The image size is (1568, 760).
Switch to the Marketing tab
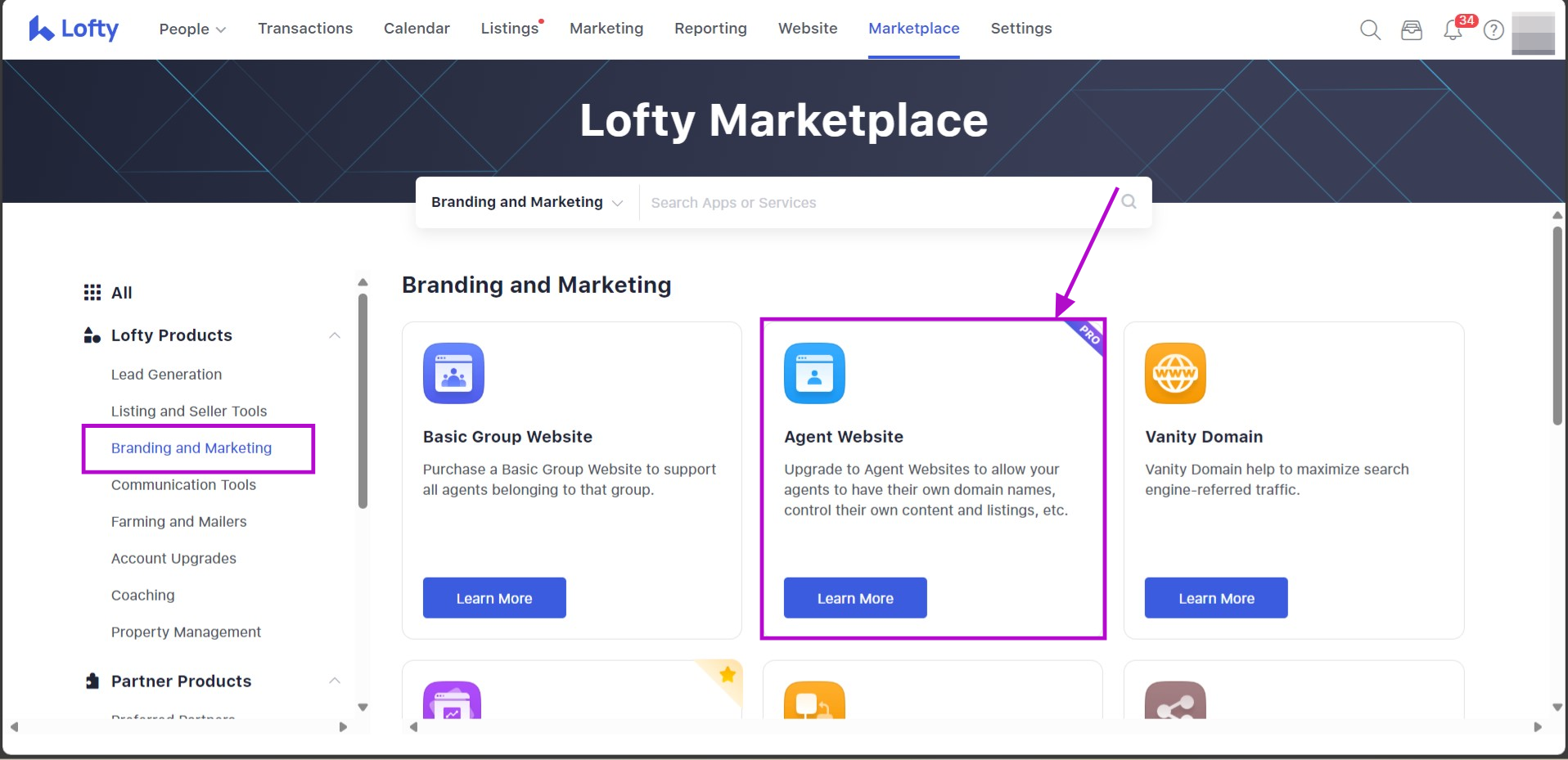(606, 29)
